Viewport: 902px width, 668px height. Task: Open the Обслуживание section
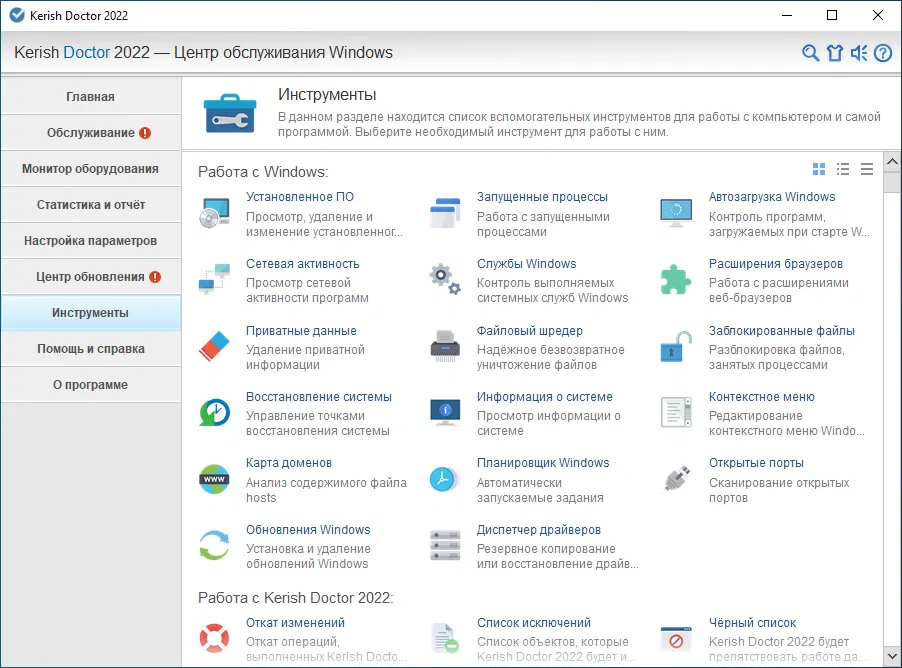click(90, 133)
